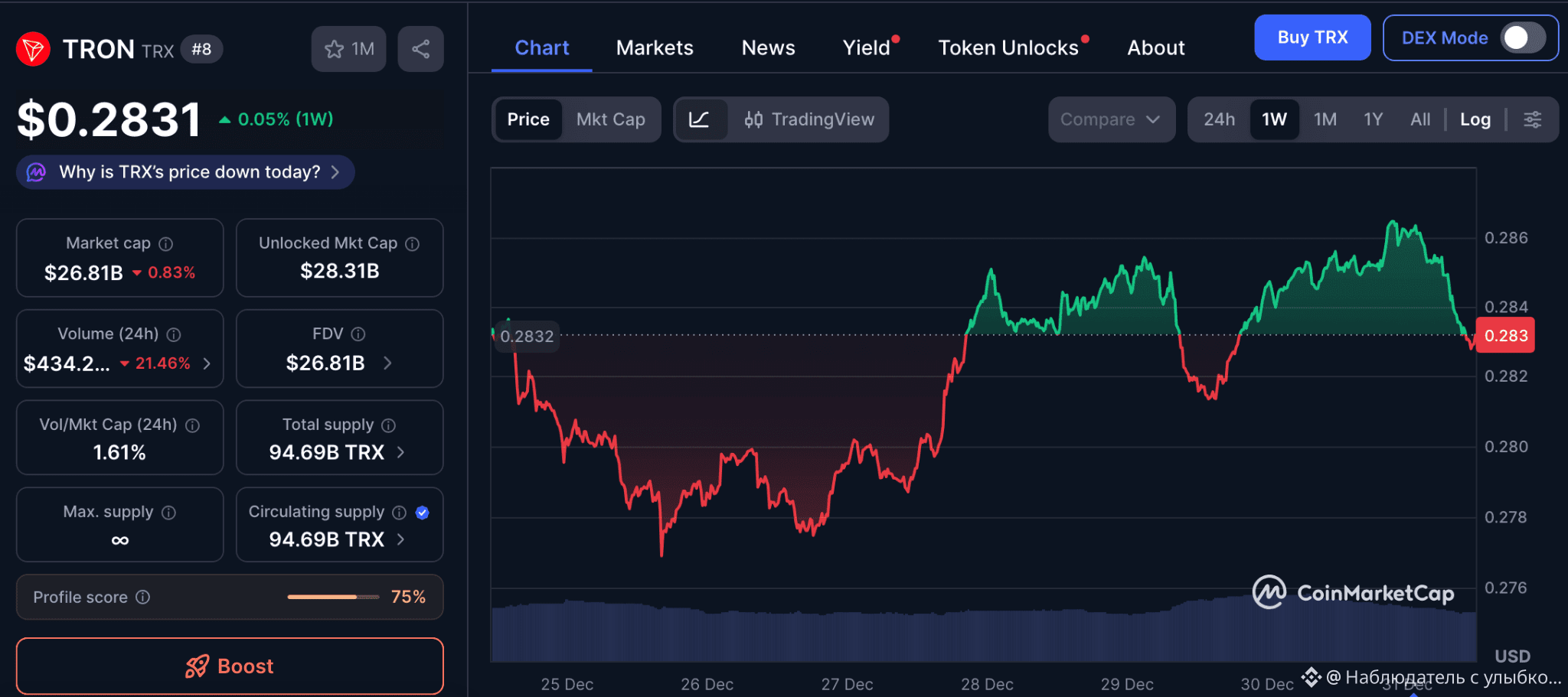Expand the FDV details chevron
This screenshot has height=697, width=1568.
387,363
